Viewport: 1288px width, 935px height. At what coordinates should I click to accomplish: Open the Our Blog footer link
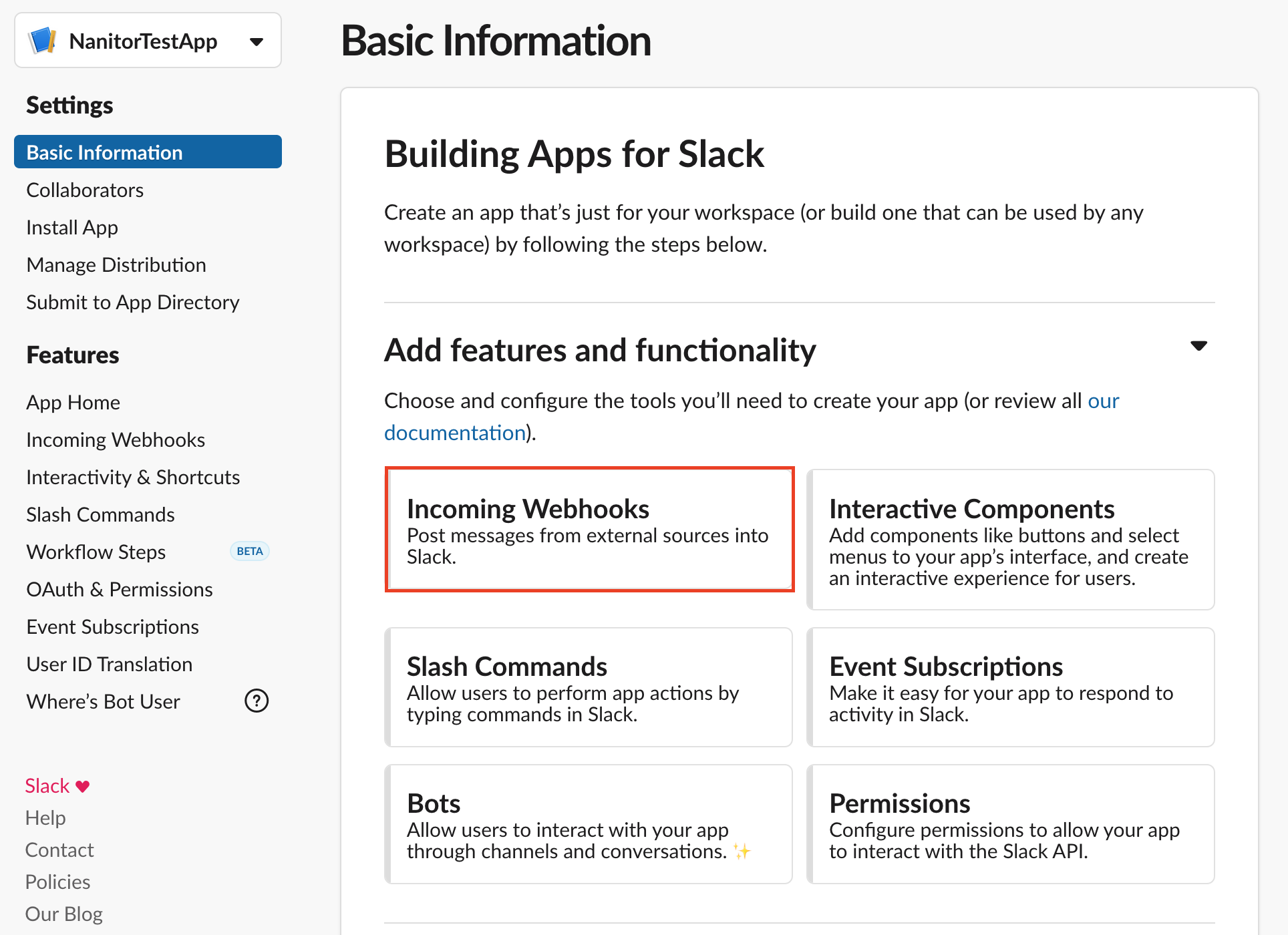(x=64, y=914)
